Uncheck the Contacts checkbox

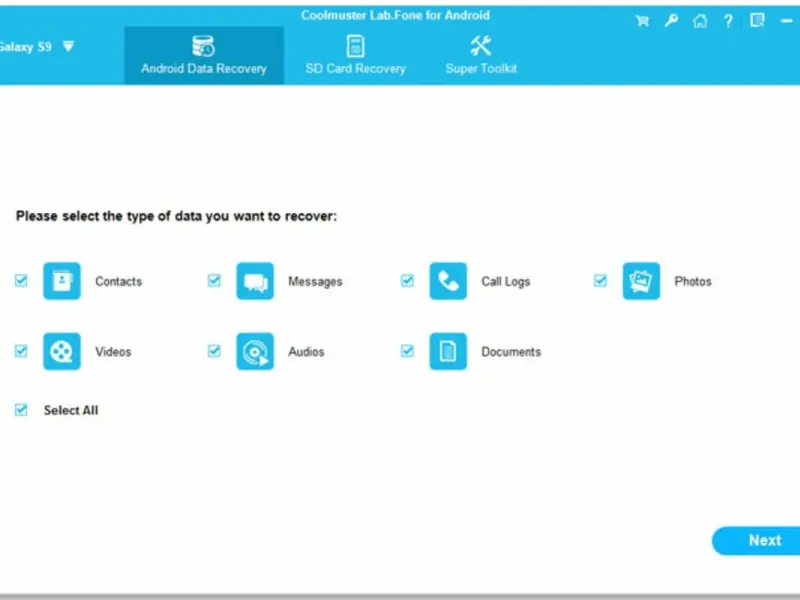tap(21, 281)
